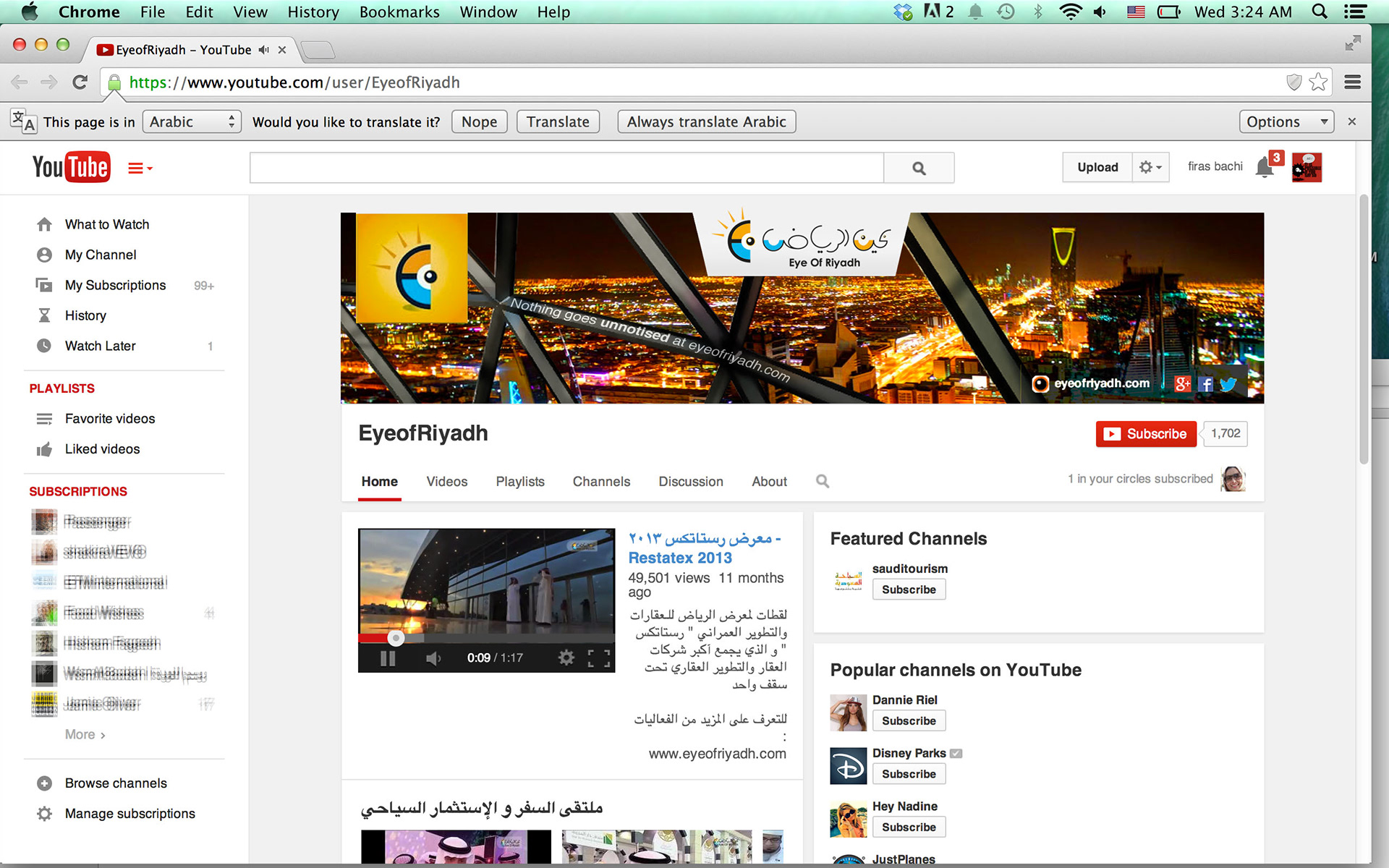Switch to the Channels tab
Screen dimensions: 1389x868
[601, 482]
